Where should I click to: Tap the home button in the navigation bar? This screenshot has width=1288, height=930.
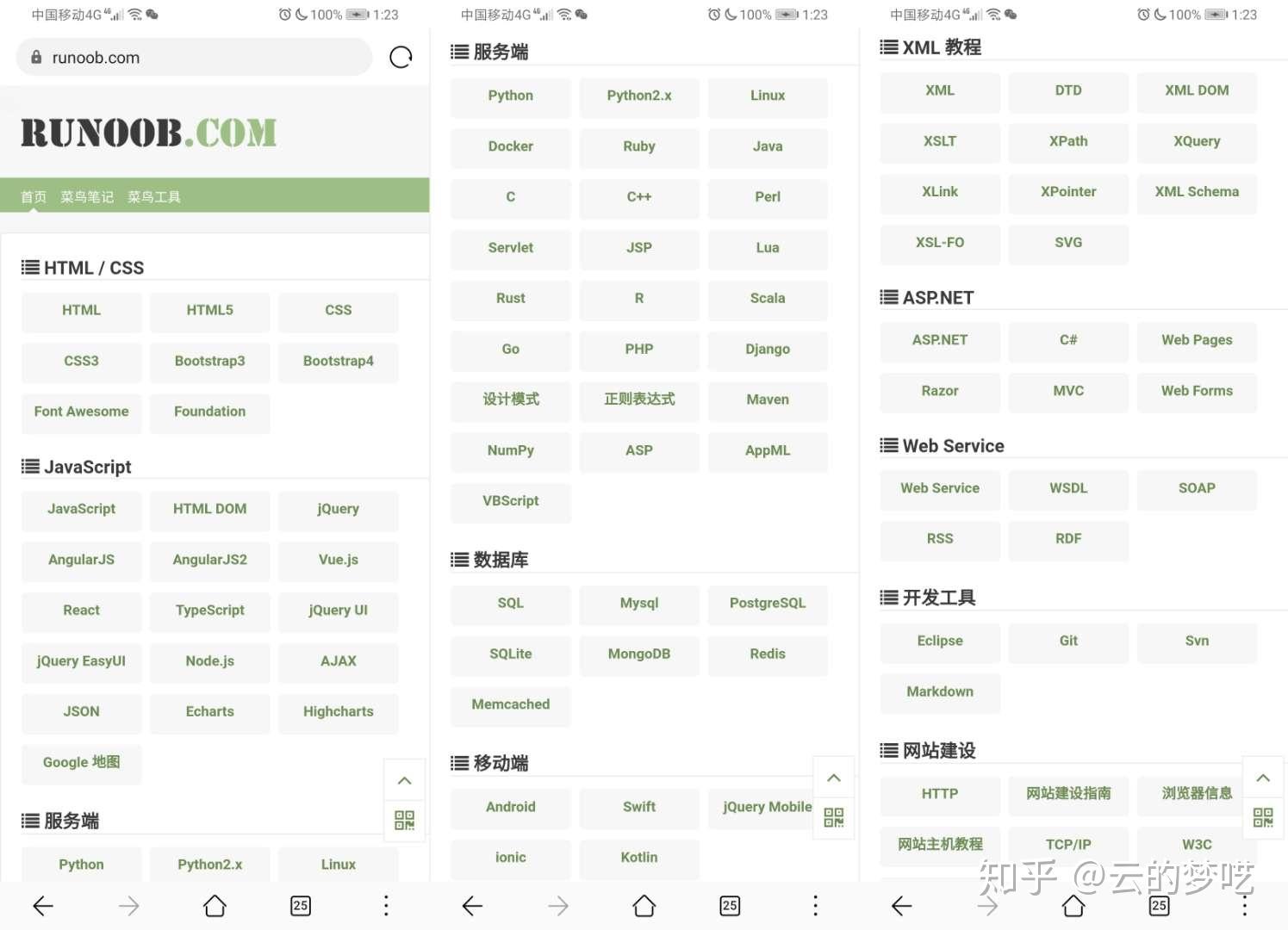(215, 906)
